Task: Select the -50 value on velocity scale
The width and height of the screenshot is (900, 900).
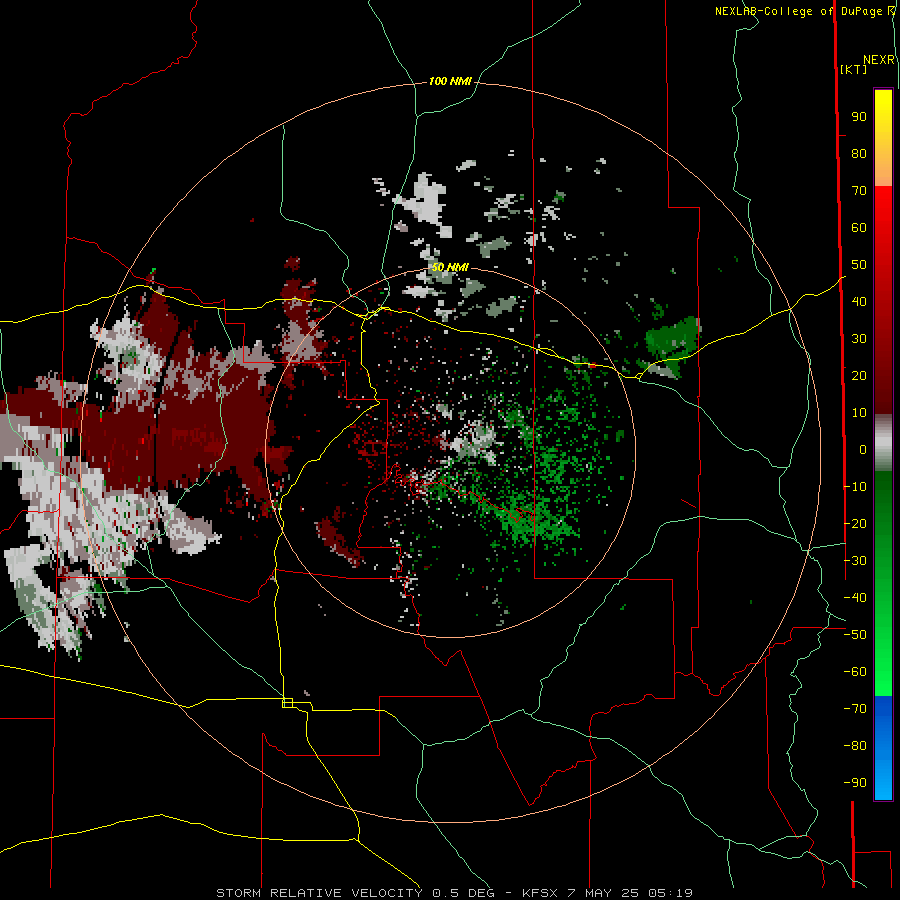Action: coord(855,635)
